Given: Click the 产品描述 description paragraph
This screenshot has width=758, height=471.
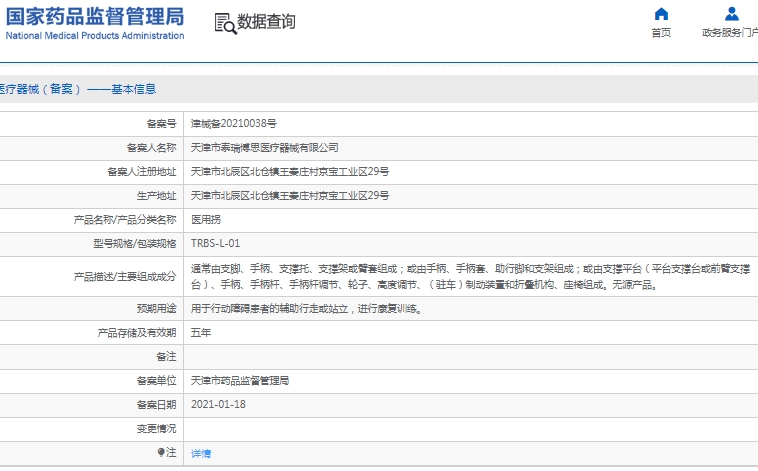Looking at the screenshot, I should 470,277.
